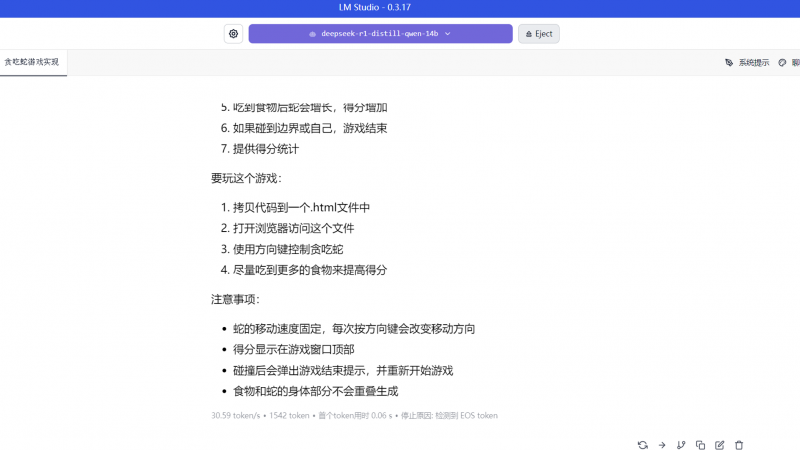Expand the deepseek-r1-distill-qwen-14b model dropdown
The height and width of the screenshot is (450, 800).
(380, 34)
